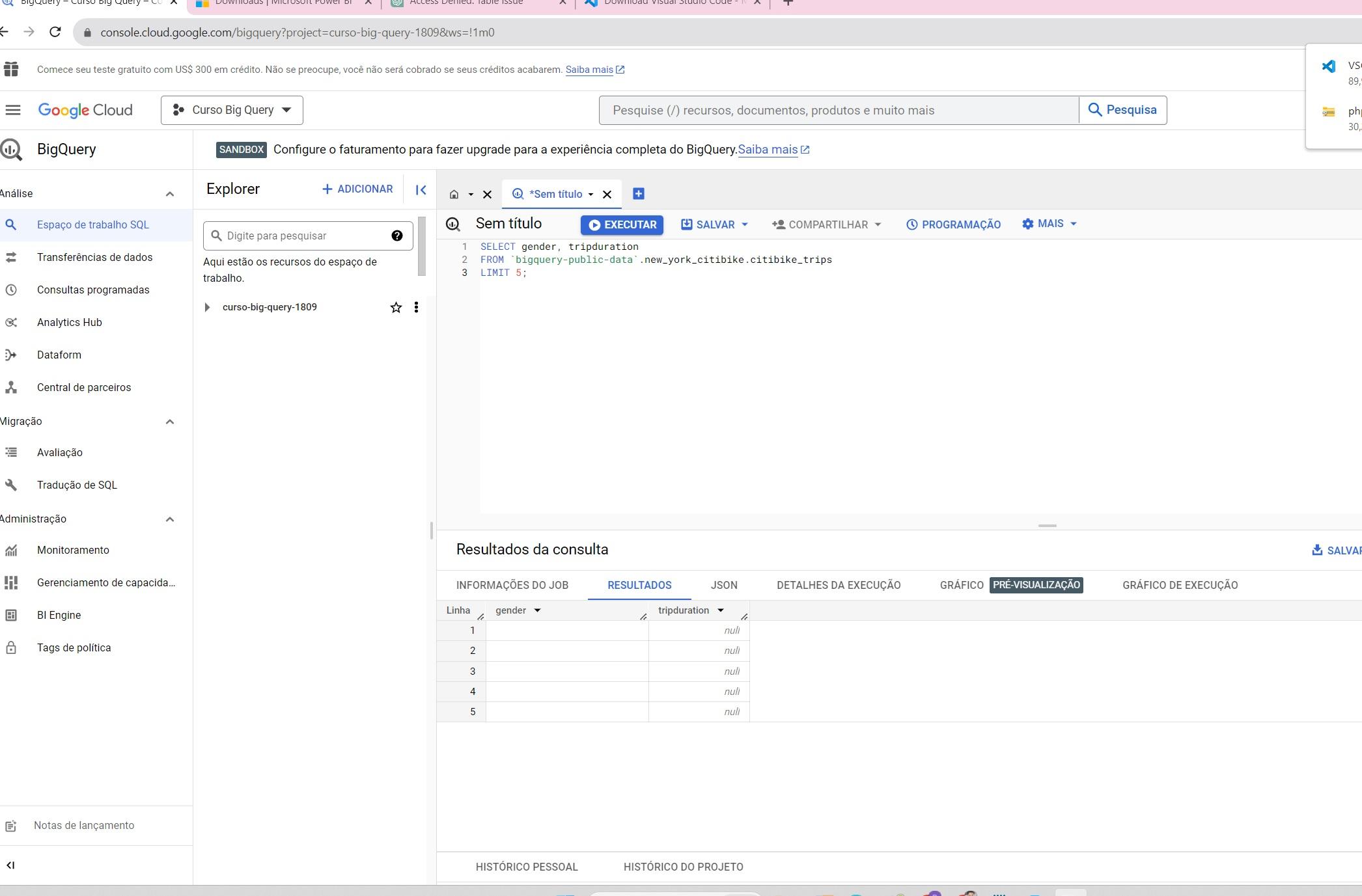This screenshot has width=1362, height=896.
Task: Switch to GRÁFICO DE EXECUÇÃO tab
Action: click(1180, 585)
